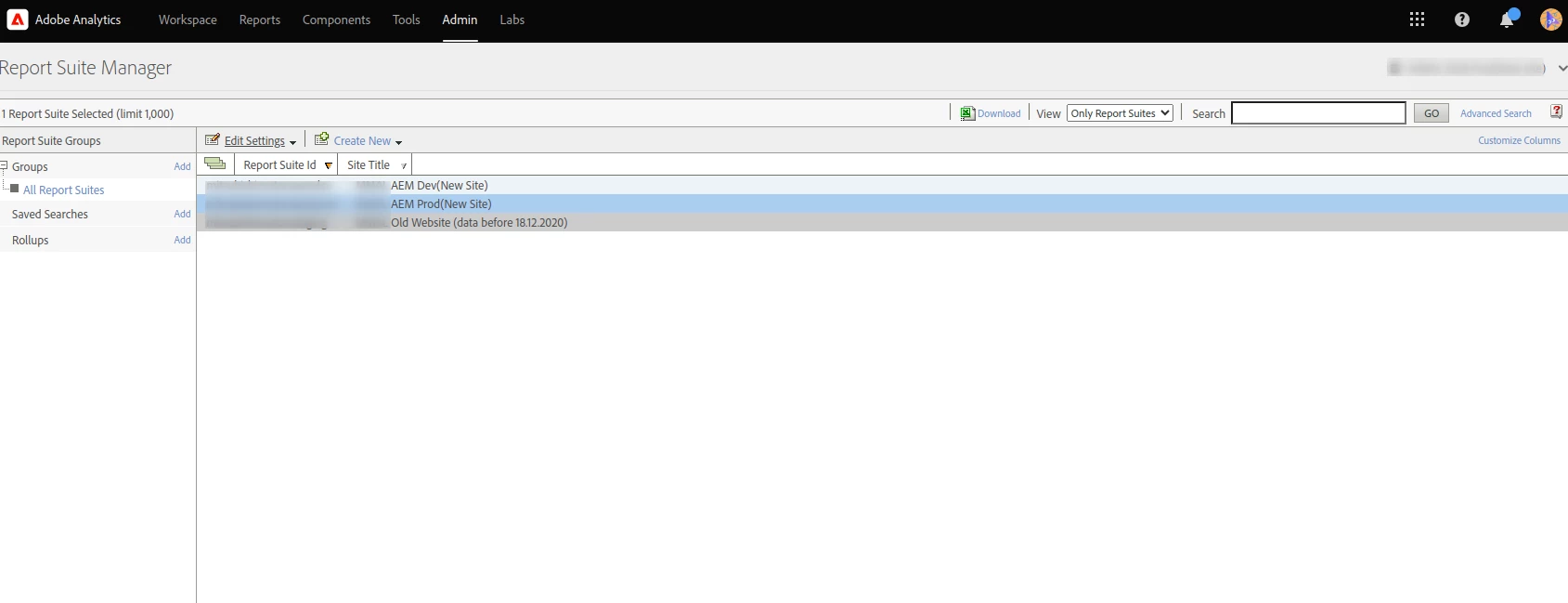Viewport: 1568px width, 603px height.
Task: Sort by Site Title column arrow
Action: click(404, 165)
